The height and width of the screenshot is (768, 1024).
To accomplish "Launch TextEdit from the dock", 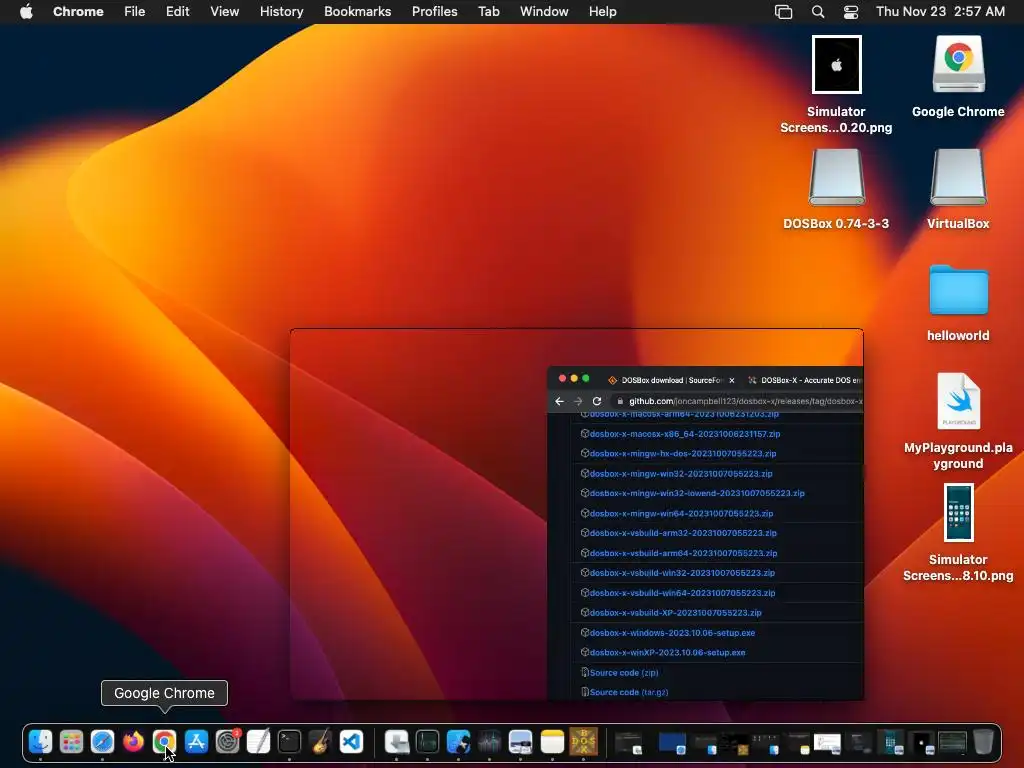I will pyautogui.click(x=258, y=742).
